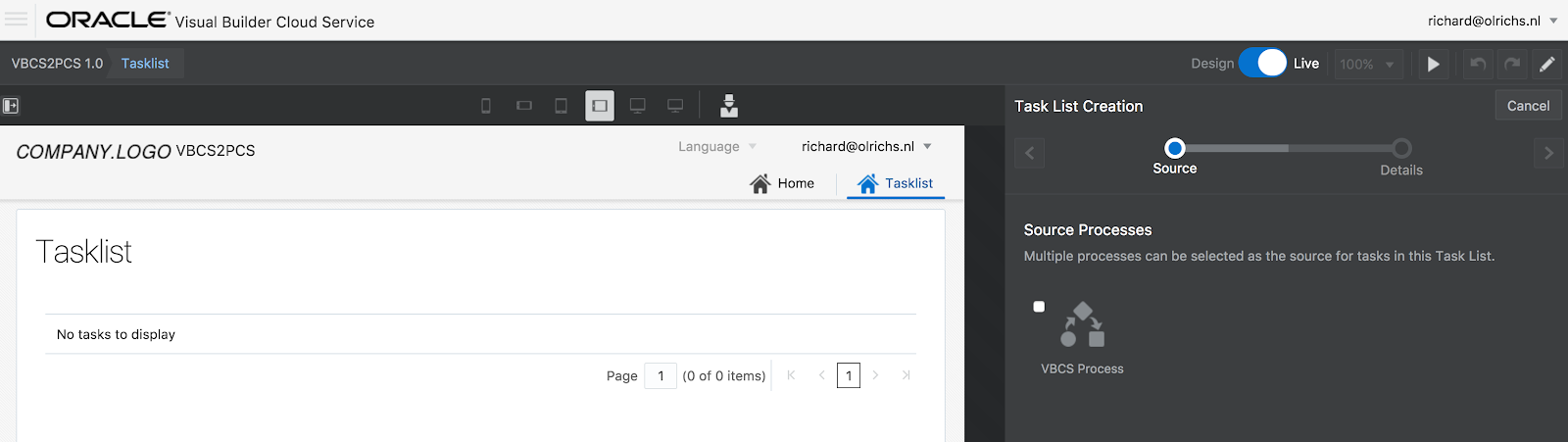Select the desktop monitor device preview
This screenshot has height=442, width=1568.
coord(637,106)
